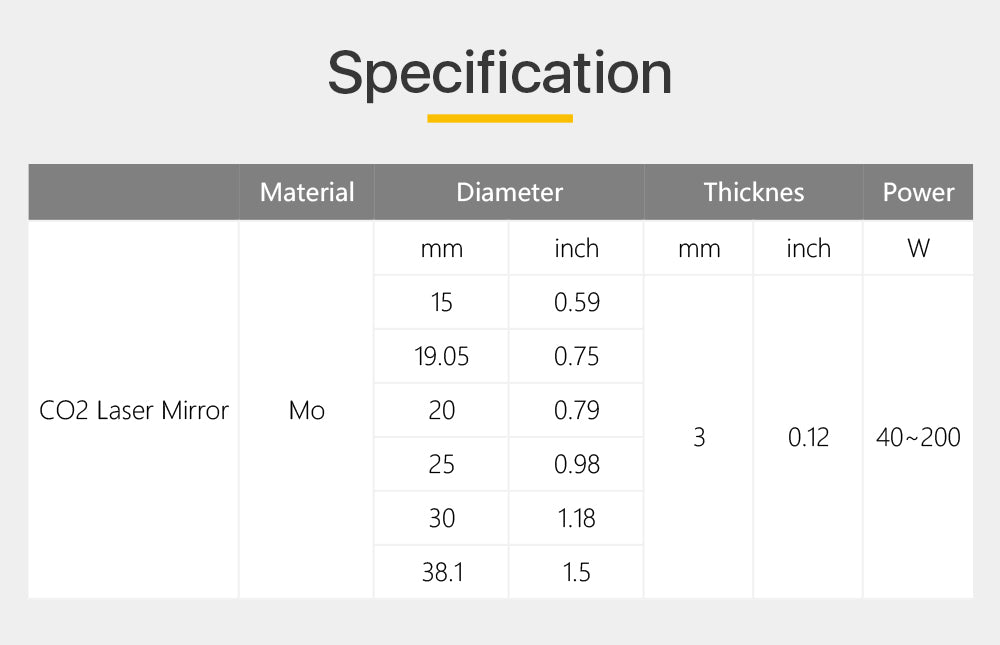Click the 0.59 inch diameter cell

point(577,302)
